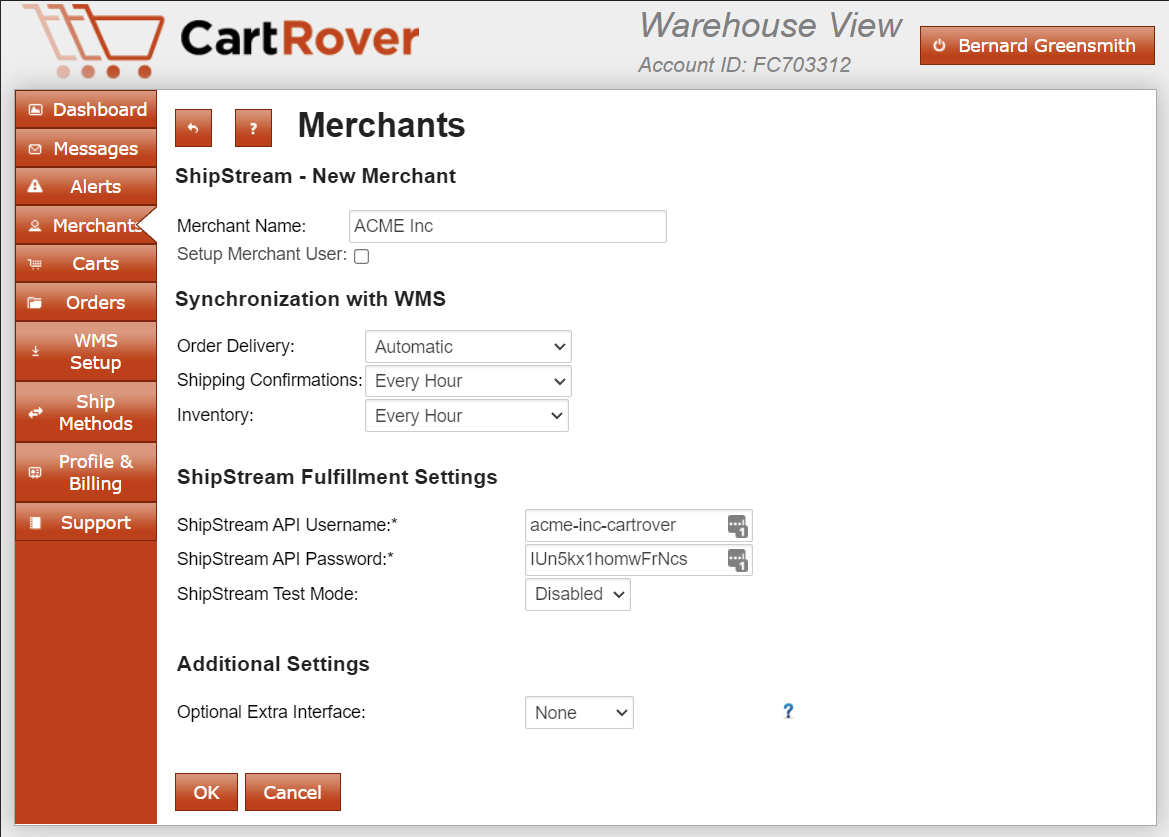Navigate to the Carts page
The image size is (1169, 837).
(x=86, y=264)
